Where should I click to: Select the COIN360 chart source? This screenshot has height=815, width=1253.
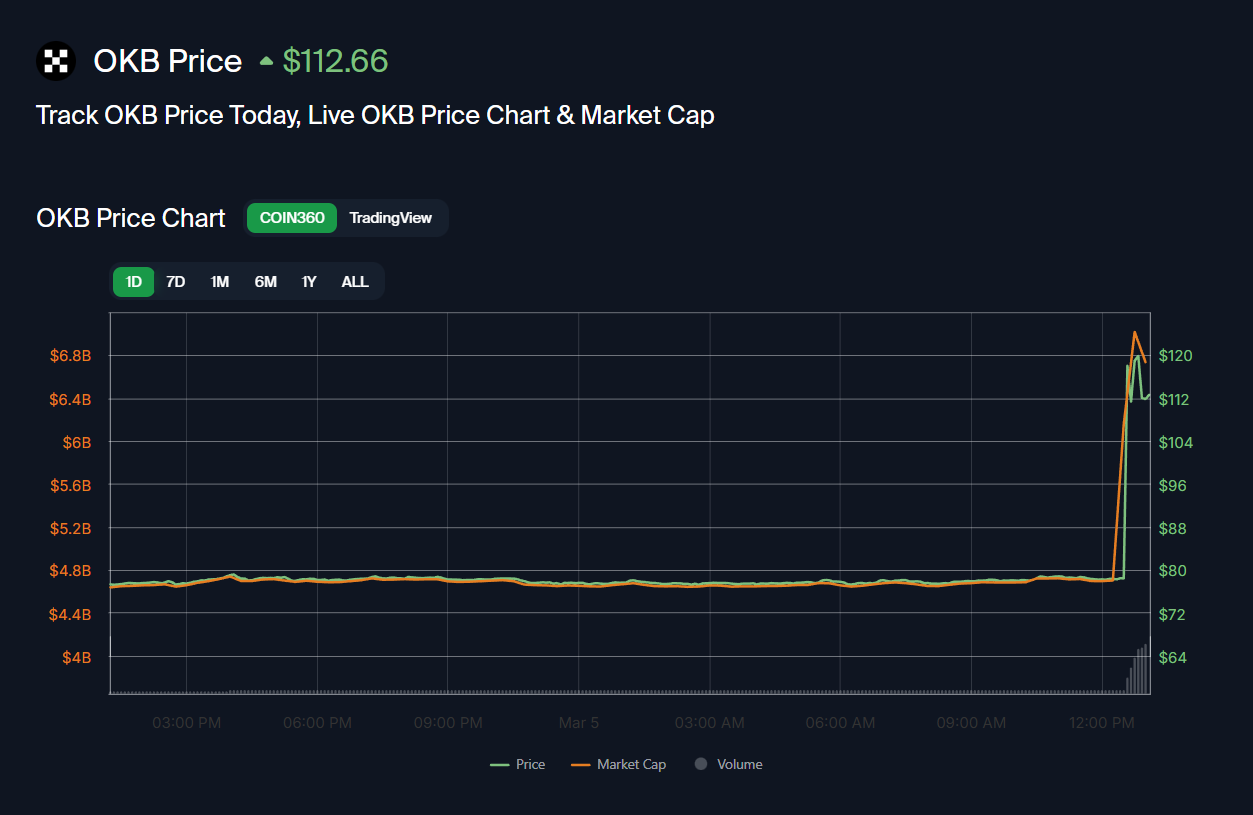click(x=292, y=218)
